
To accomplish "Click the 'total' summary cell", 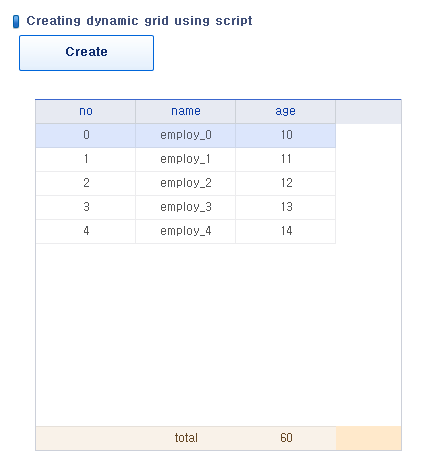I will pos(185,438).
